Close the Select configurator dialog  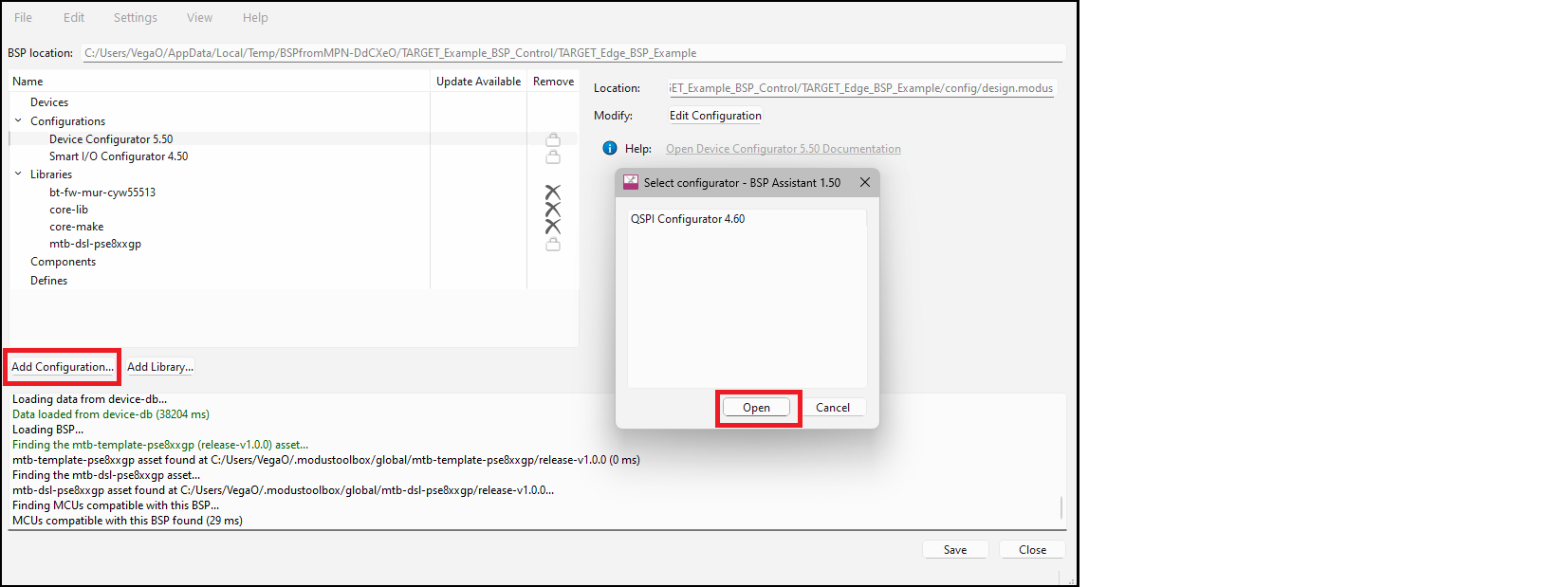click(x=865, y=182)
